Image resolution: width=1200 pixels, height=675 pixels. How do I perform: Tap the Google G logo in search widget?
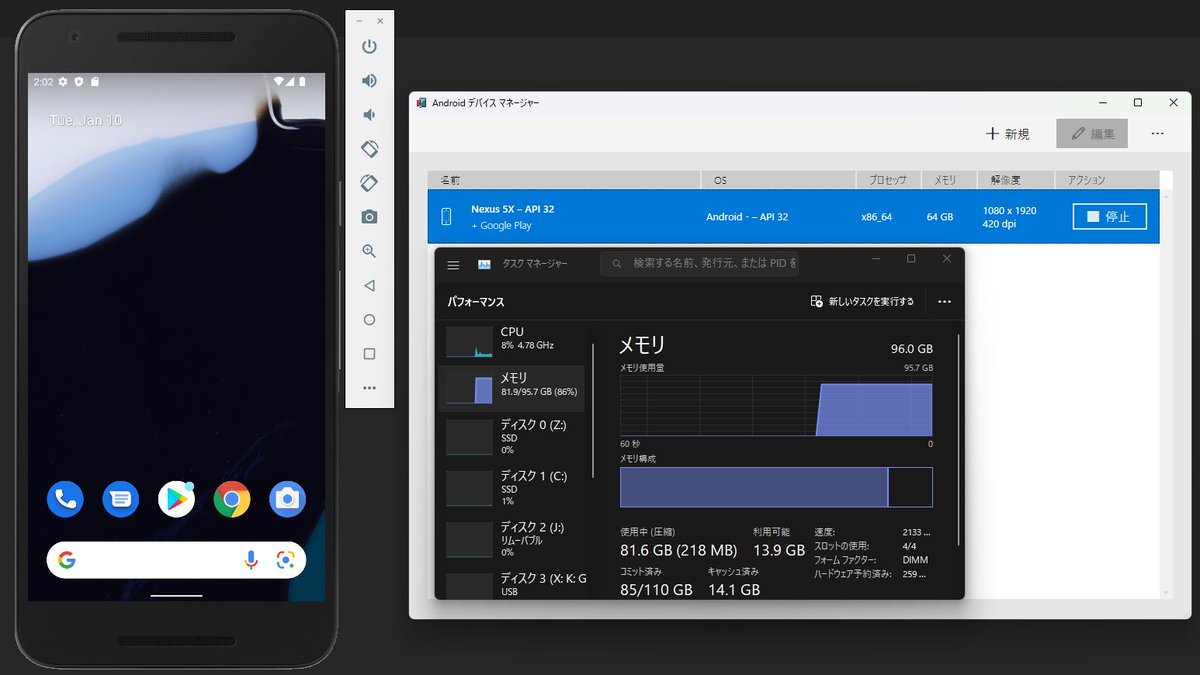[67, 560]
